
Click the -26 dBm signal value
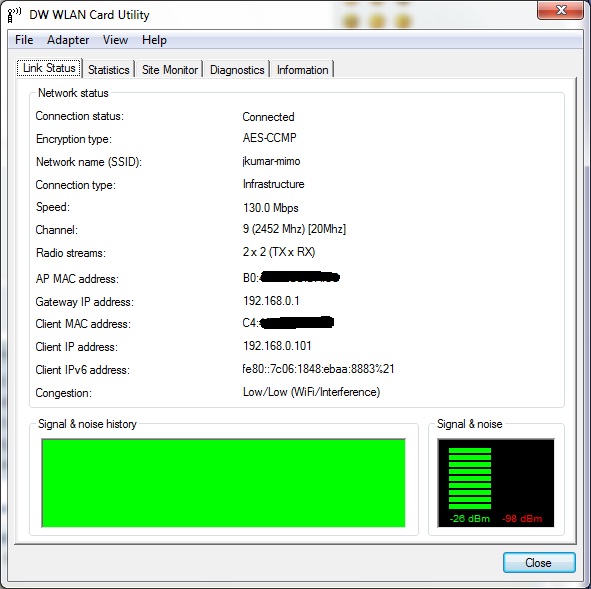tap(470, 519)
